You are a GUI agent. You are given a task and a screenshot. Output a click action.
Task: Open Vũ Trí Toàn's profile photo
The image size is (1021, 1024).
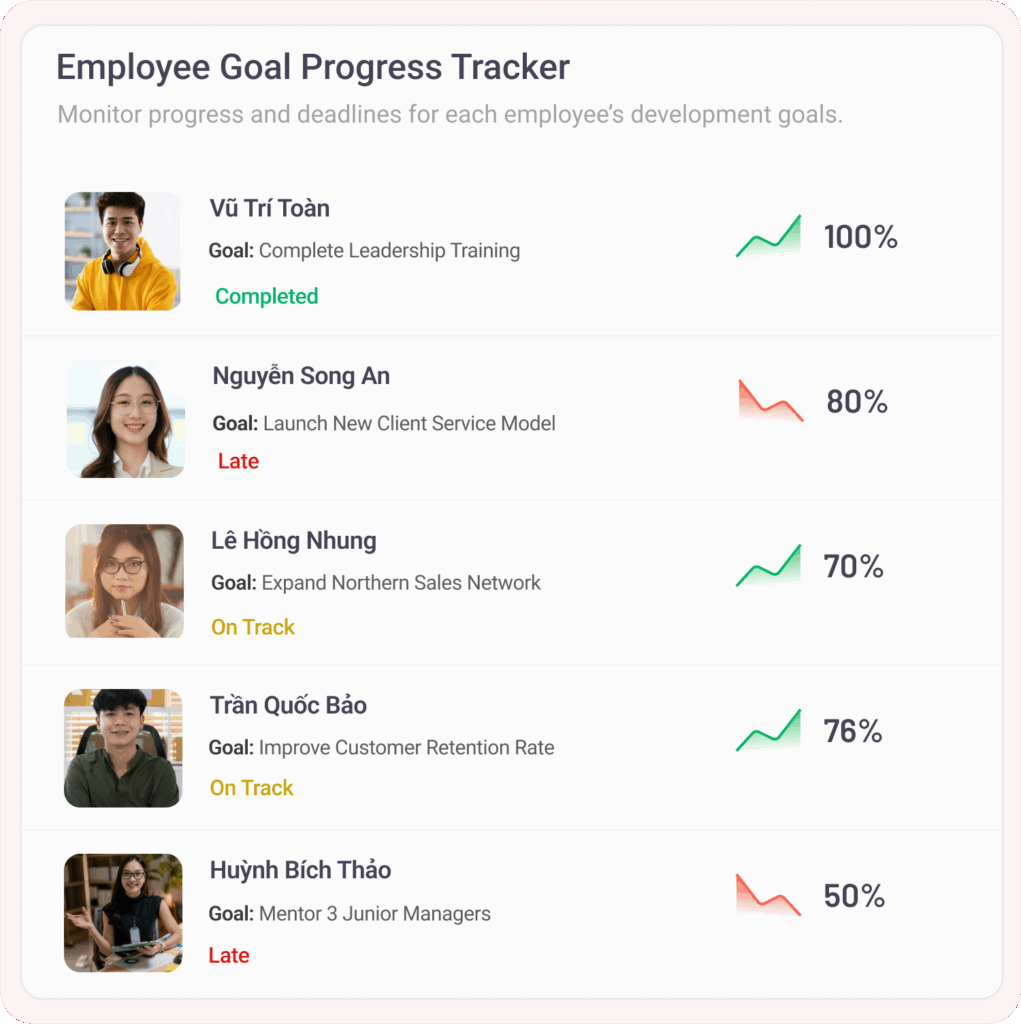point(122,251)
